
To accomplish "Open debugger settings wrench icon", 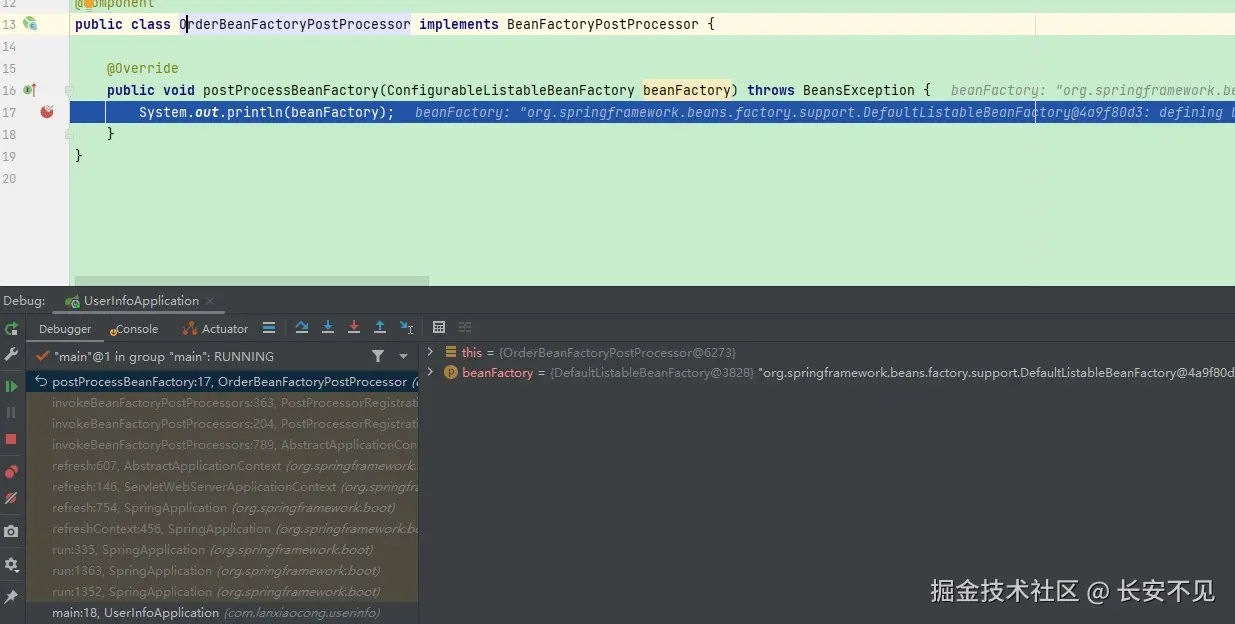I will pos(11,355).
